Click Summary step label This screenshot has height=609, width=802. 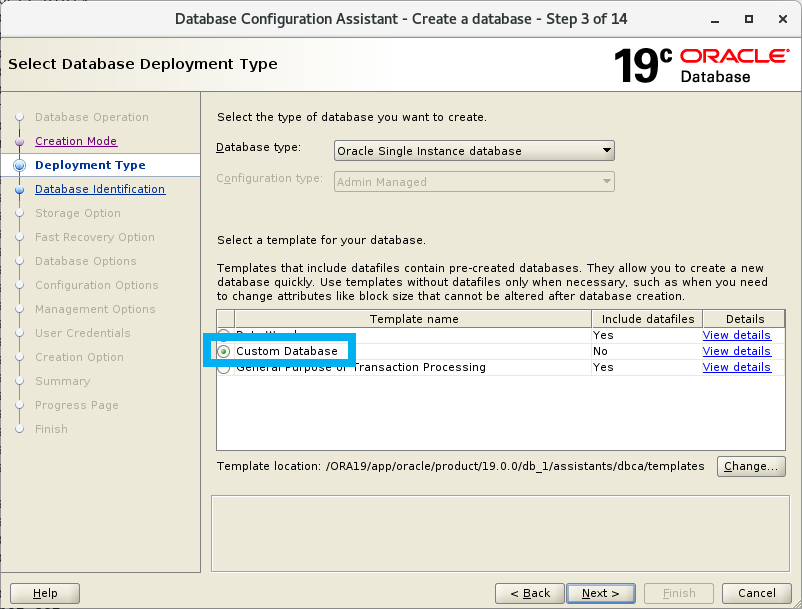pyautogui.click(x=62, y=381)
